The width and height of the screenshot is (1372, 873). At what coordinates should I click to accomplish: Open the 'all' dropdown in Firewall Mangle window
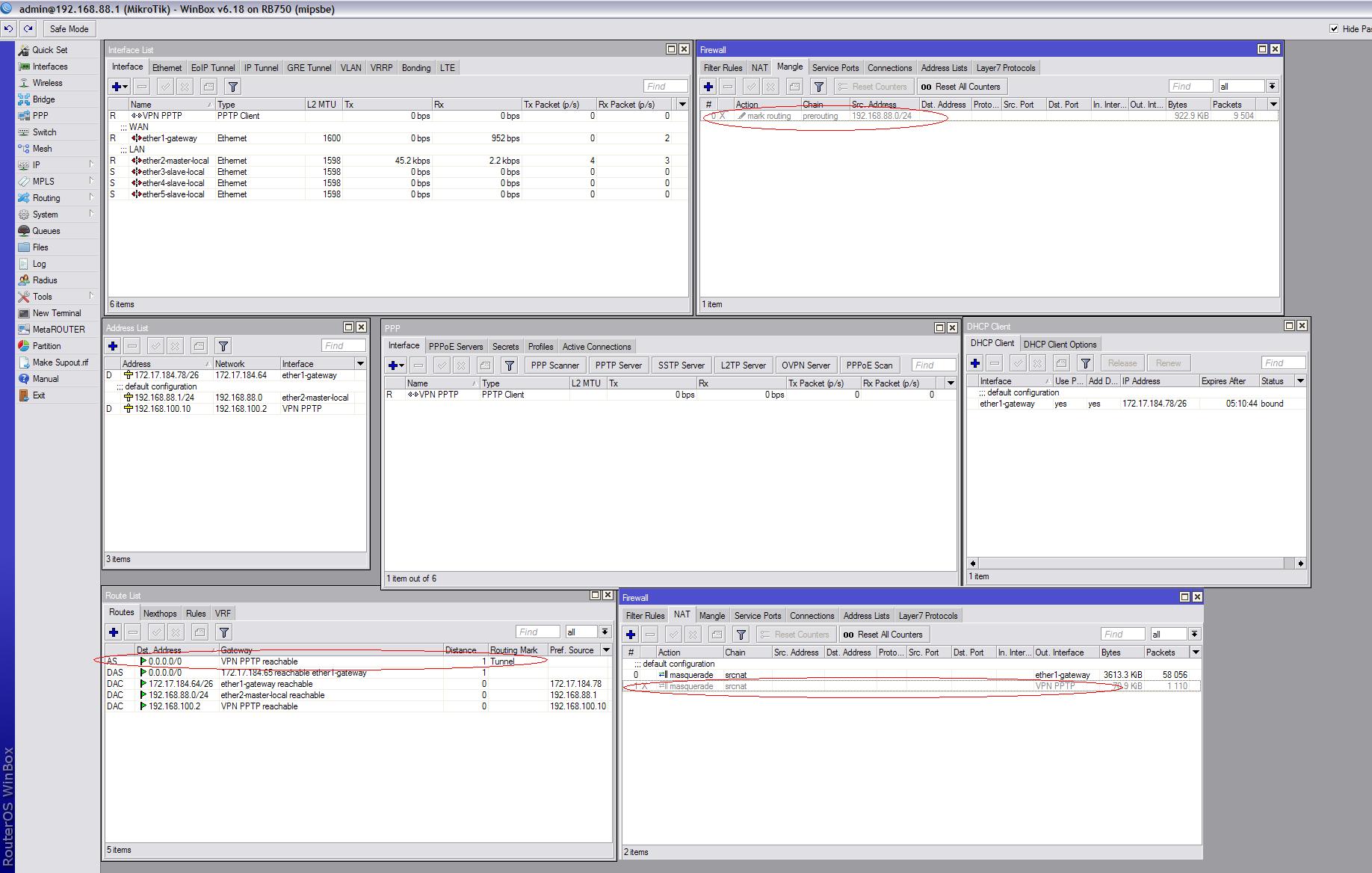1272,87
